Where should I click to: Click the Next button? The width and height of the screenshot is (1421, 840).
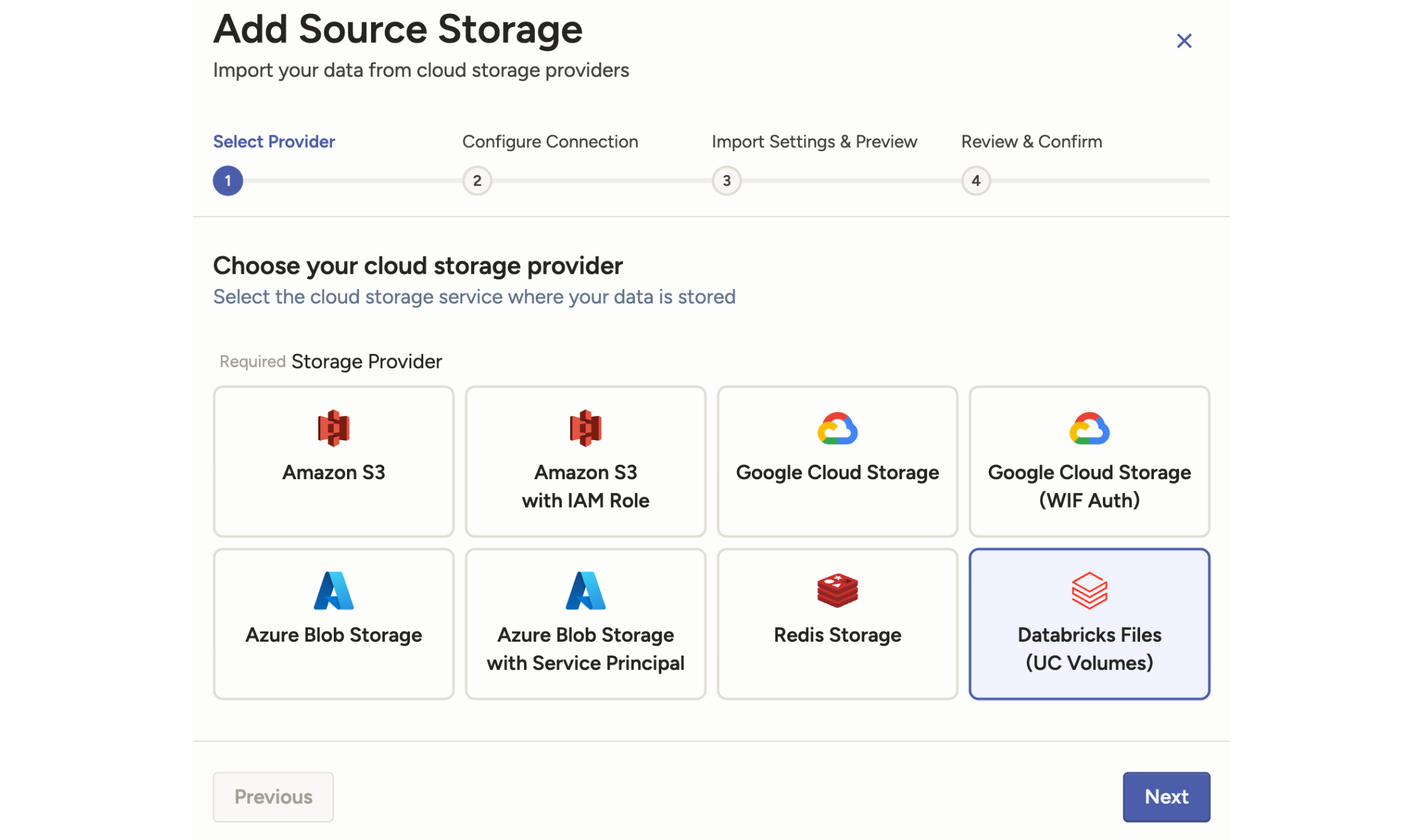click(x=1166, y=797)
